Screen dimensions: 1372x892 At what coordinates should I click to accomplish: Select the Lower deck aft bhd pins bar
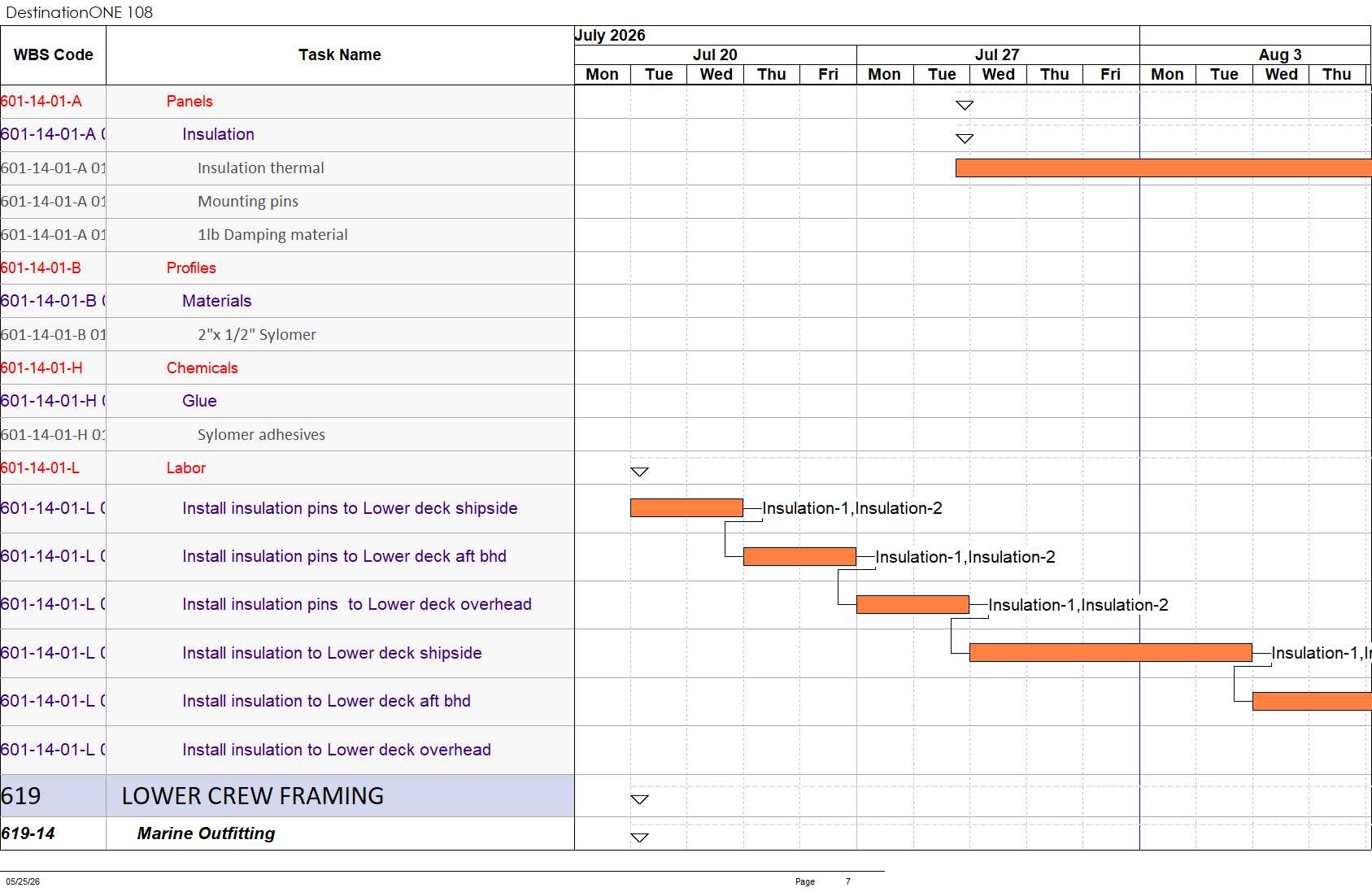click(799, 556)
